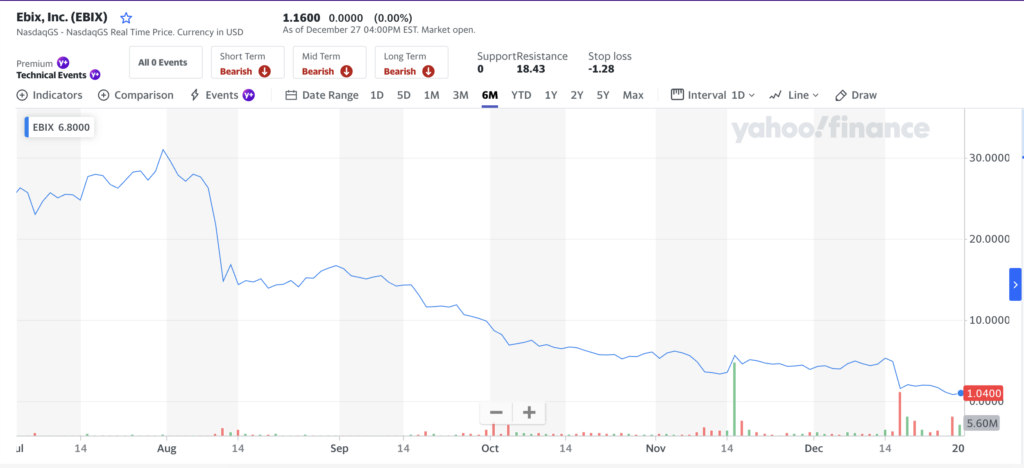1024x468 pixels.
Task: Click the 30.0000 price axis label
Action: tap(987, 158)
